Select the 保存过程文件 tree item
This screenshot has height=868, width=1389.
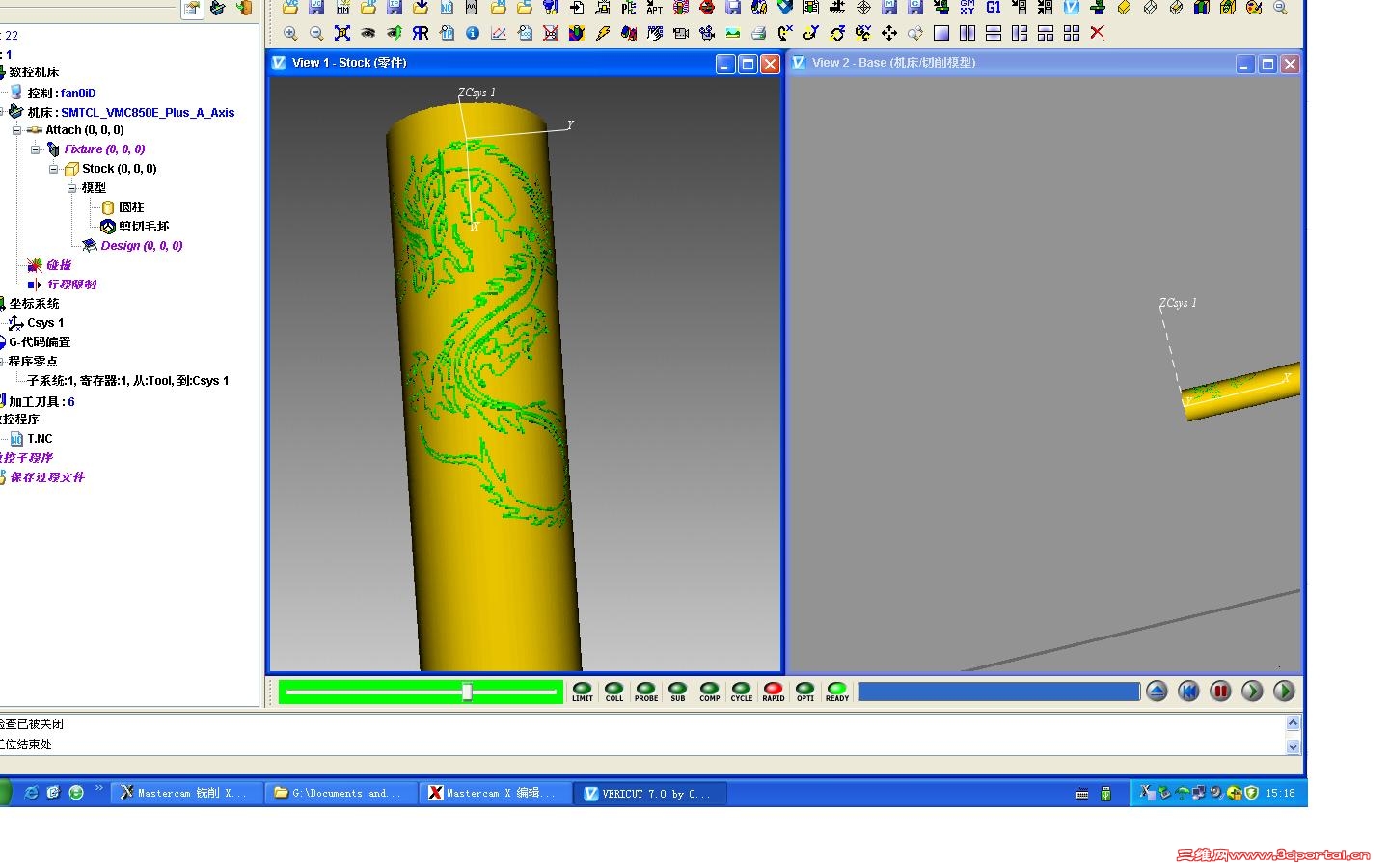pyautogui.click(x=47, y=477)
